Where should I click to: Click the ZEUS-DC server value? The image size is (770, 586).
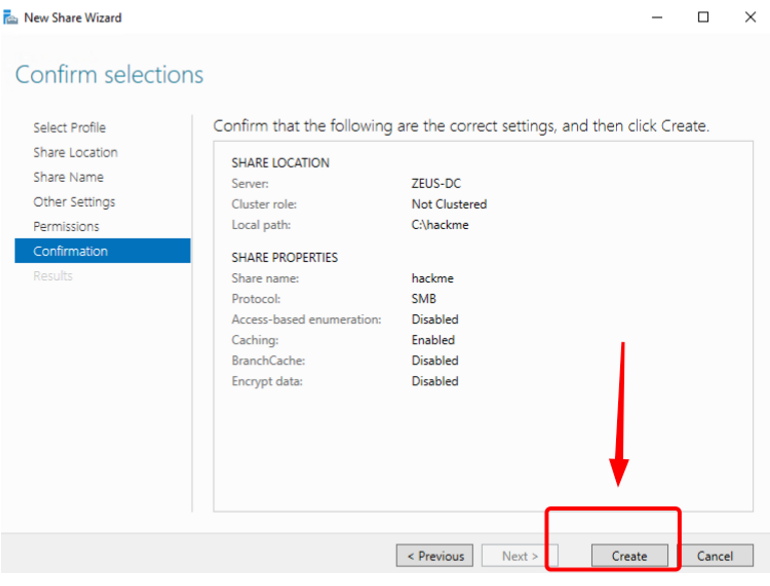coord(435,184)
